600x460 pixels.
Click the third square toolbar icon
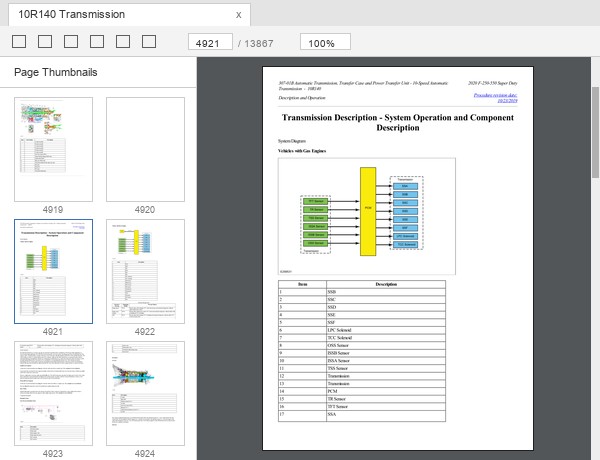[71, 42]
